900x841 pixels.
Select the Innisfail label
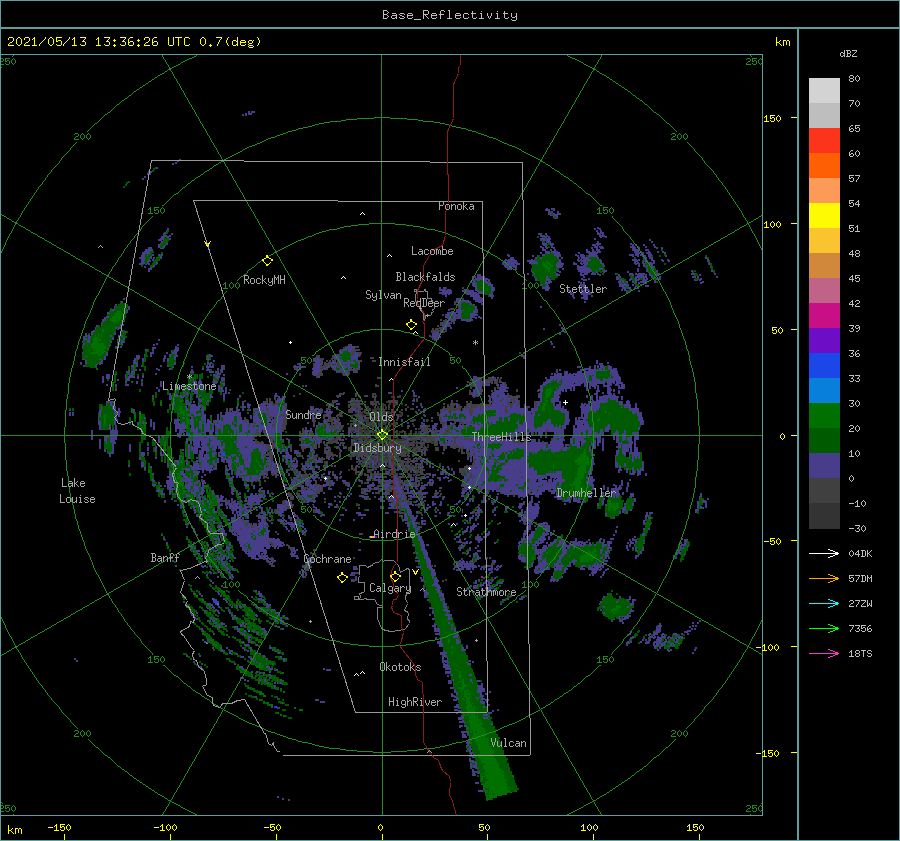point(404,362)
